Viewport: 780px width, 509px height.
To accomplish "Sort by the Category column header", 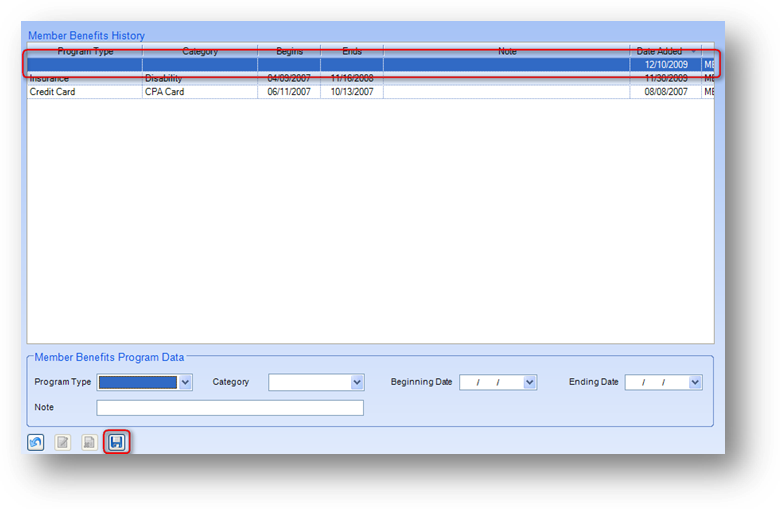I will [x=200, y=51].
